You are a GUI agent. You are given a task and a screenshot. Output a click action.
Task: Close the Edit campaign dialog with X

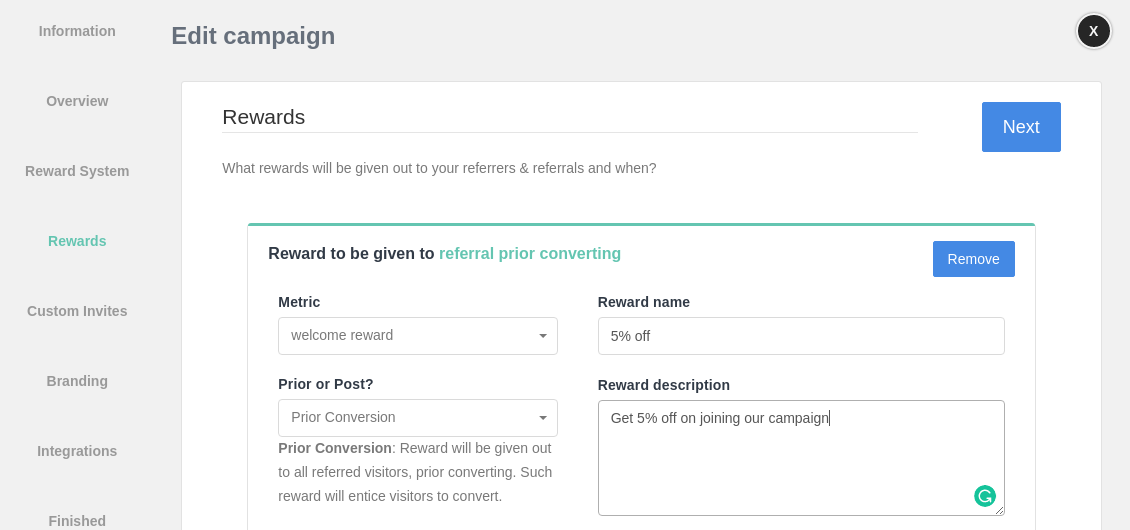tap(1093, 31)
